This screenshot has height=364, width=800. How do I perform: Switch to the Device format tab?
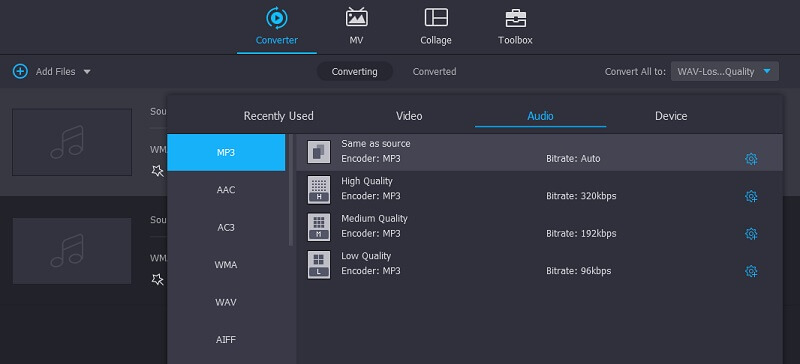(671, 116)
